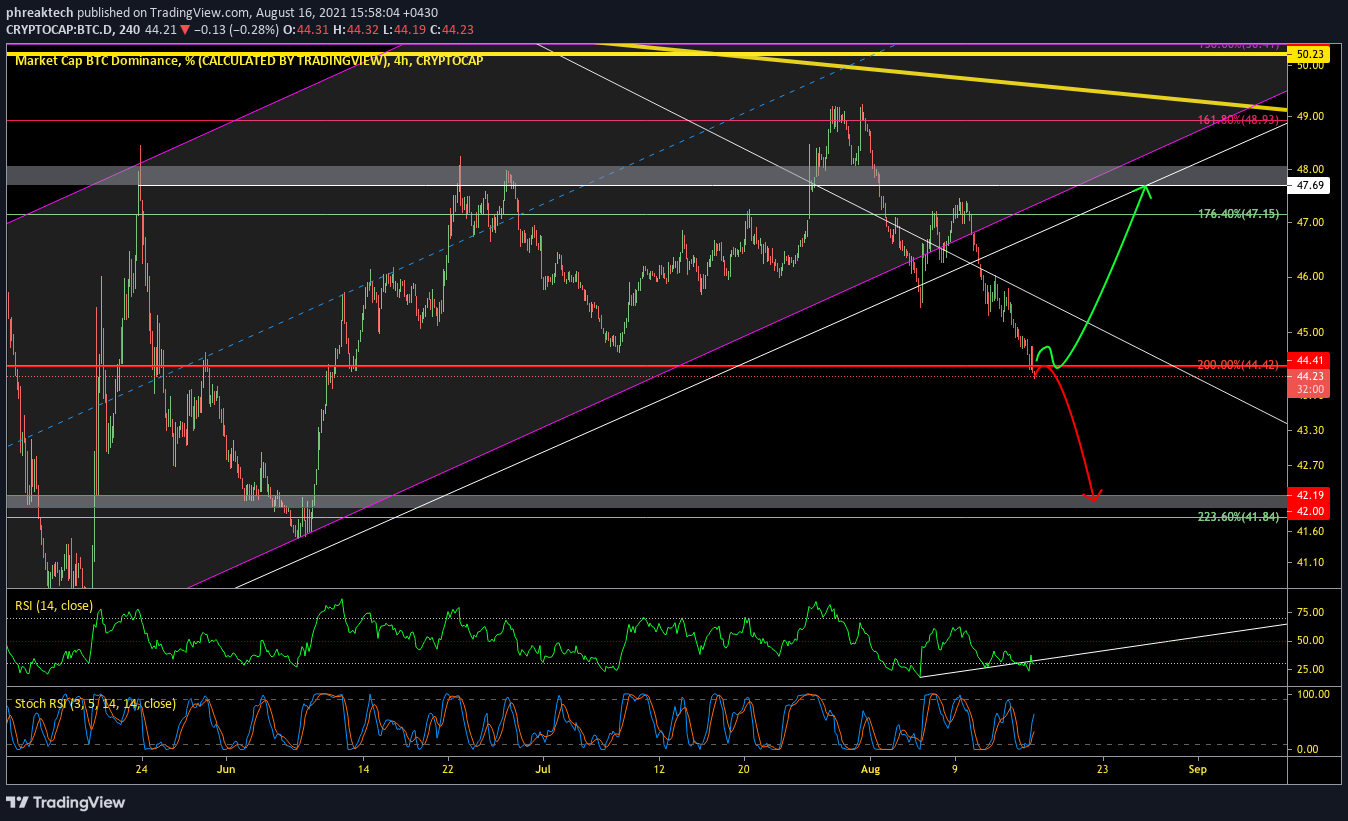Click 0.00 on the Stoch RSI axis
This screenshot has width=1348, height=821.
tap(1309, 749)
